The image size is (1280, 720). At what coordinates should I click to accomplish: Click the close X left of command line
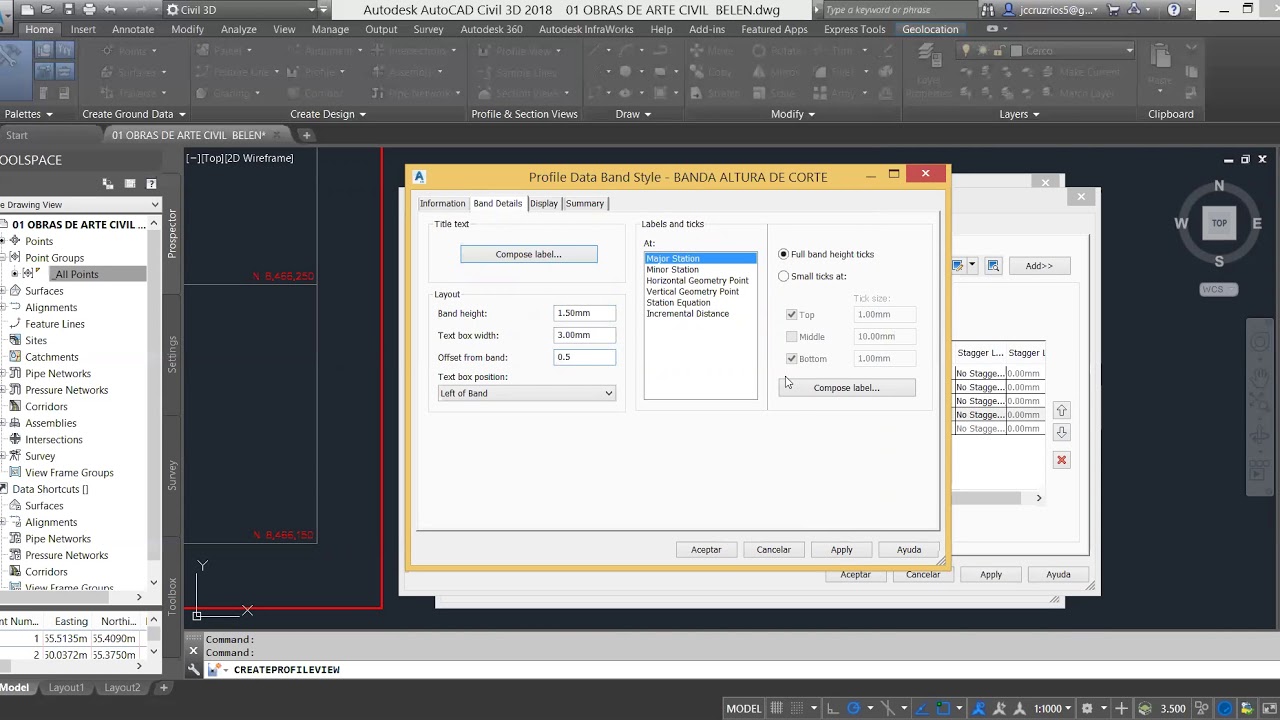194,650
